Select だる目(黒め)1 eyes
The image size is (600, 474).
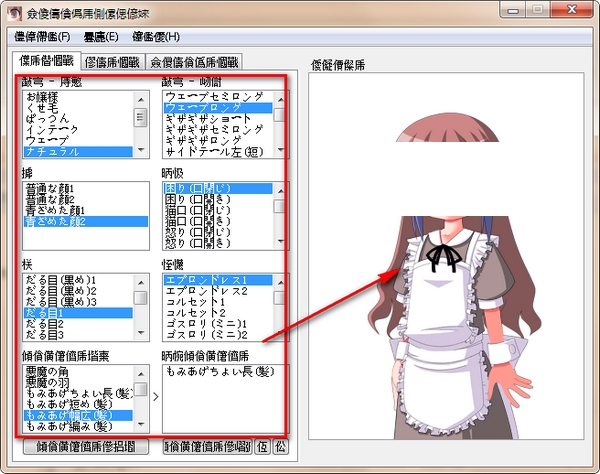(x=78, y=280)
